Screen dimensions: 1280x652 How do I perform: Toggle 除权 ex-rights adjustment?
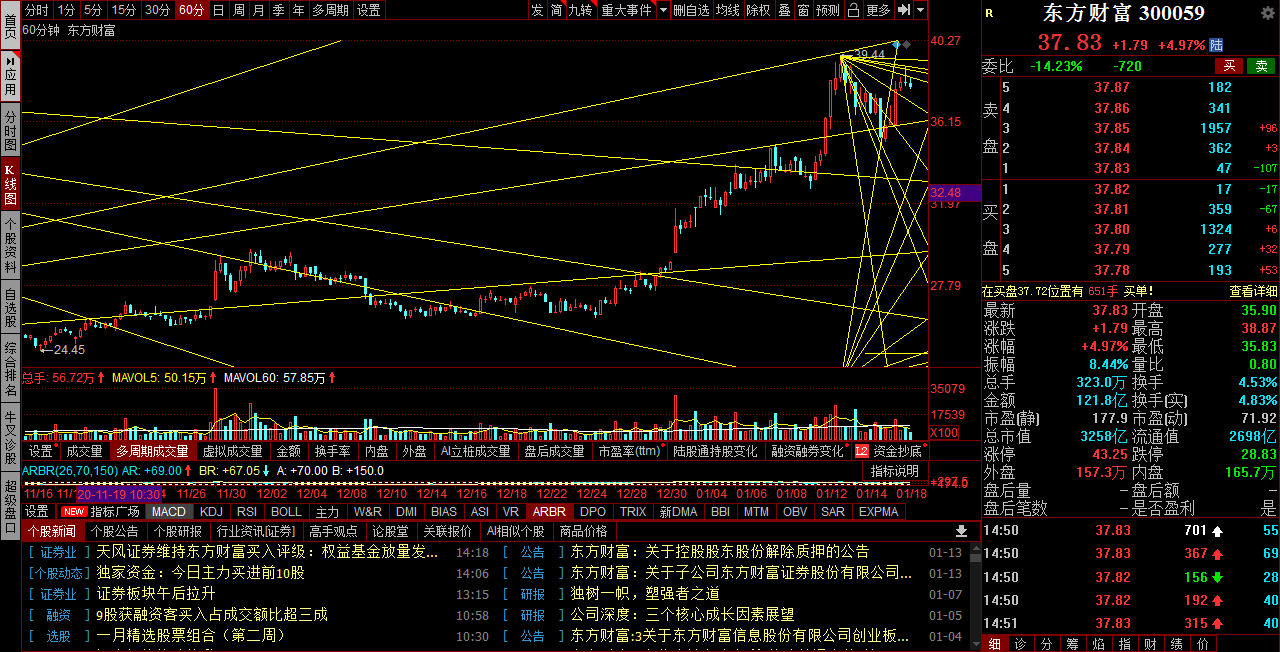pos(759,10)
